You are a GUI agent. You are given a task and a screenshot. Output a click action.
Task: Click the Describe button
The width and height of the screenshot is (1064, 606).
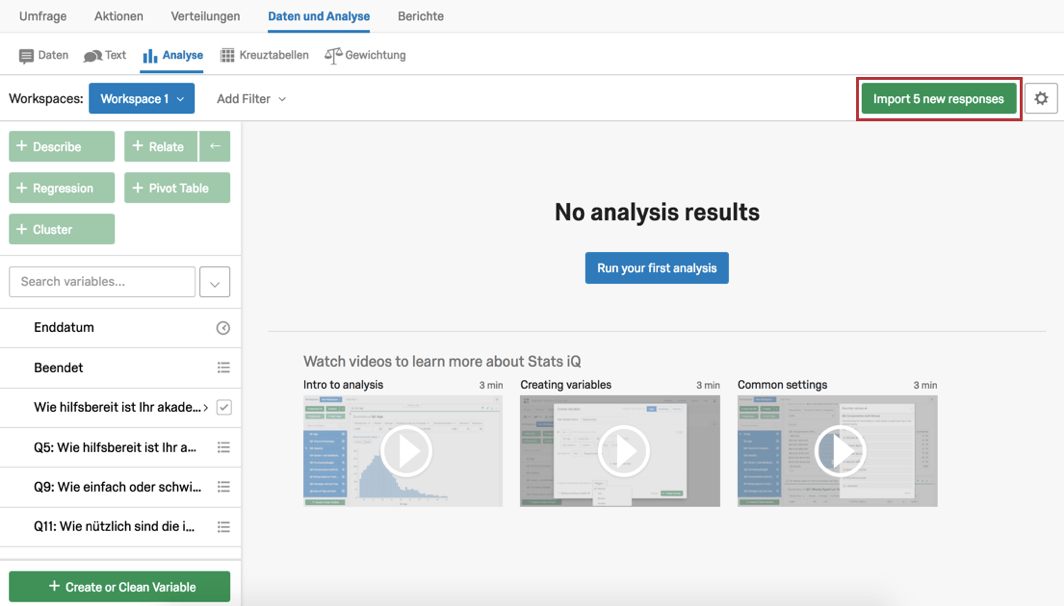62,147
